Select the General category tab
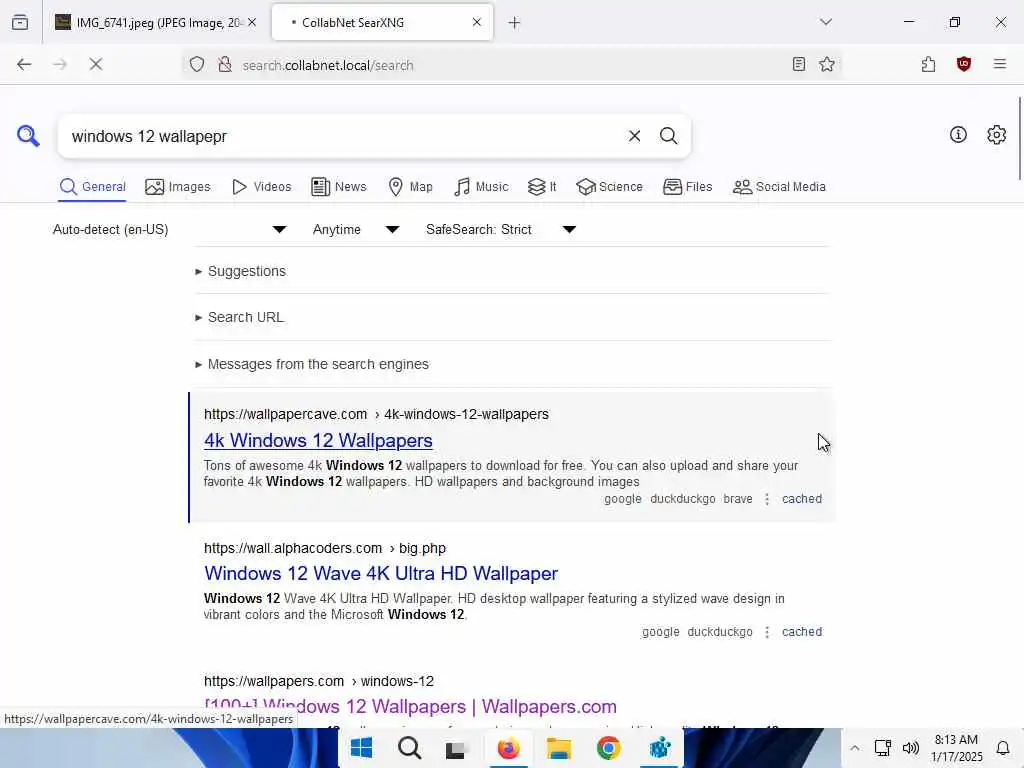The image size is (1024, 768). [92, 187]
